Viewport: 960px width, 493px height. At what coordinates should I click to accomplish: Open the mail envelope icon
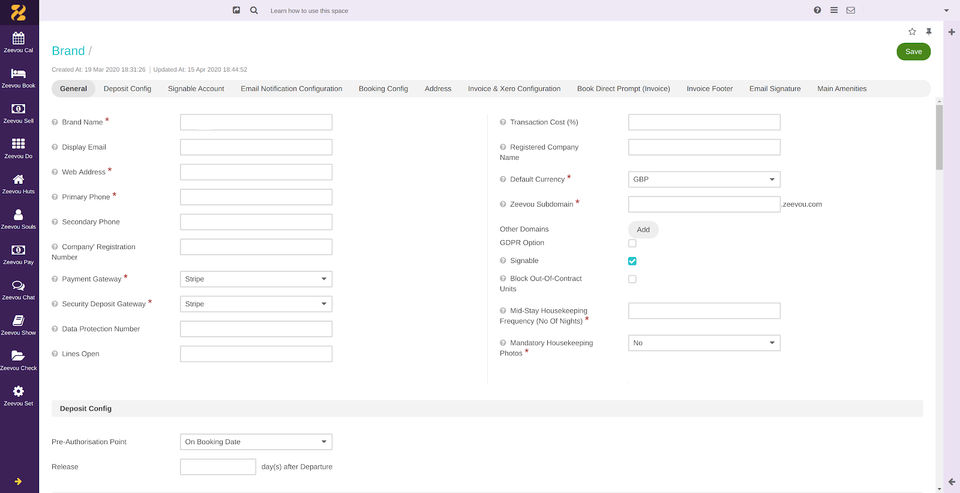(850, 10)
